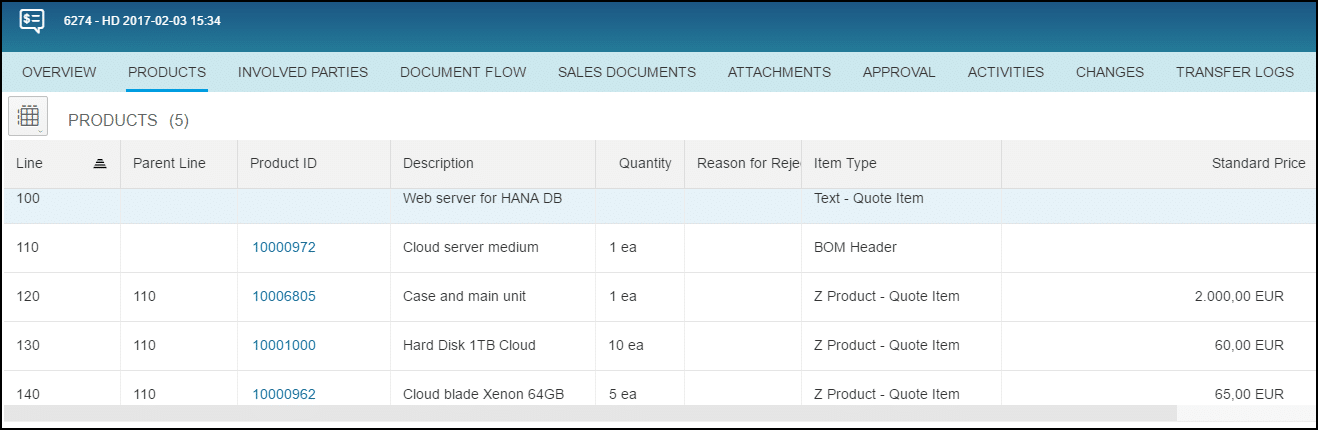The height and width of the screenshot is (430, 1318).
Task: Open product ID 10000962 link
Action: tap(284, 394)
